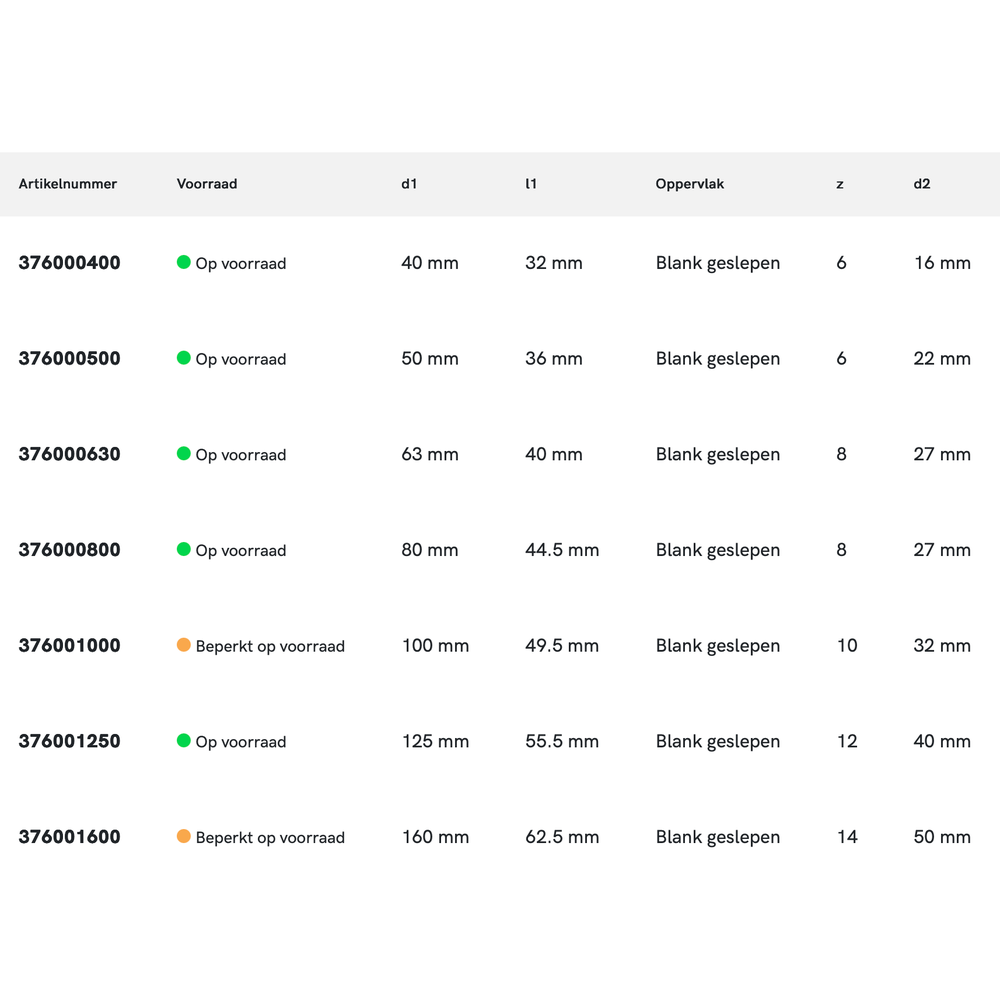Click the '125 mm' d1 cell
This screenshot has width=1000, height=1000.
[435, 741]
